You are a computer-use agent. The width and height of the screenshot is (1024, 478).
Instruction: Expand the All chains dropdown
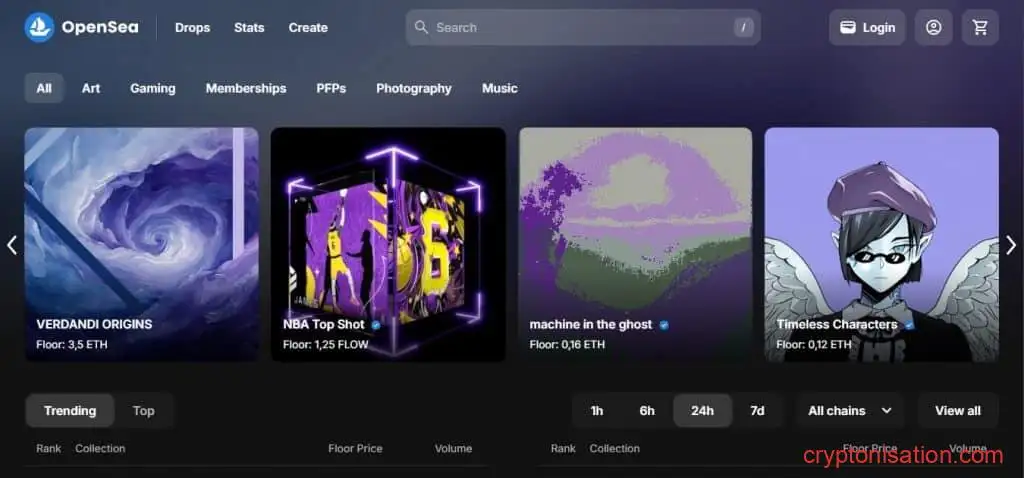pos(850,411)
